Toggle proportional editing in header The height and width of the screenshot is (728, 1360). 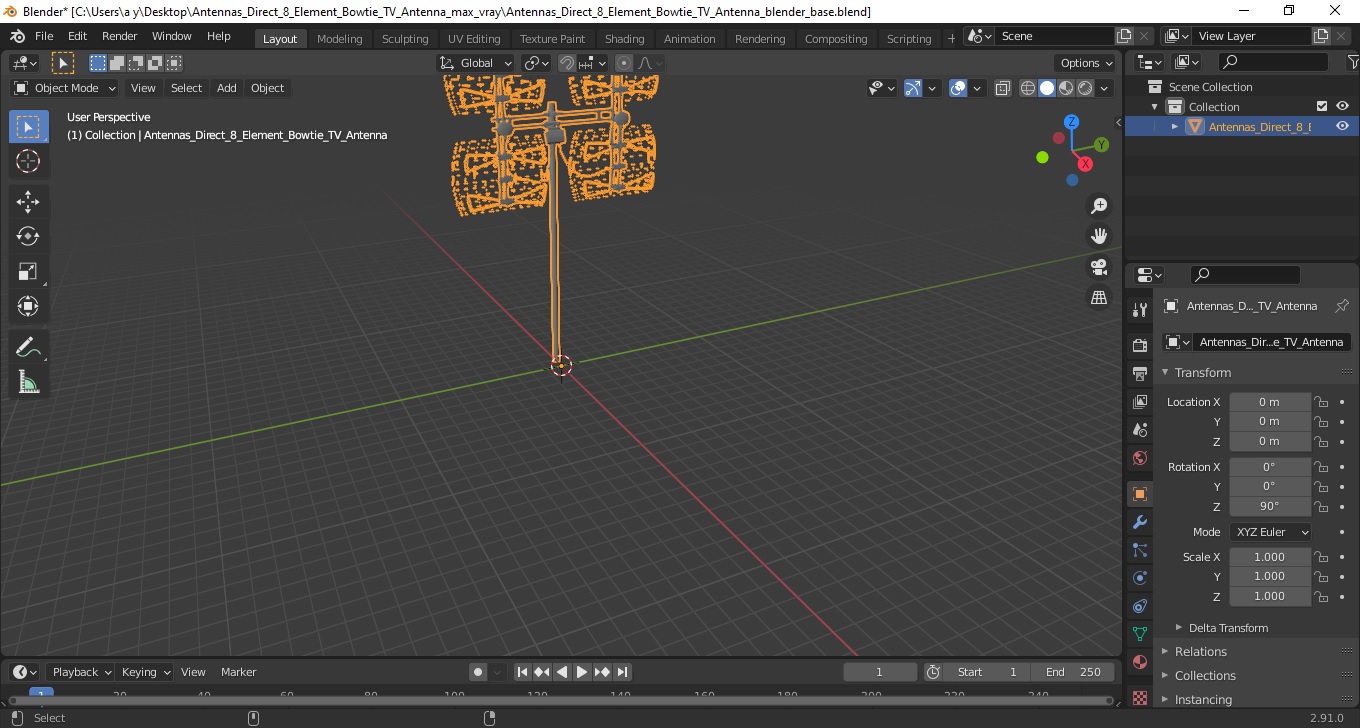click(624, 63)
